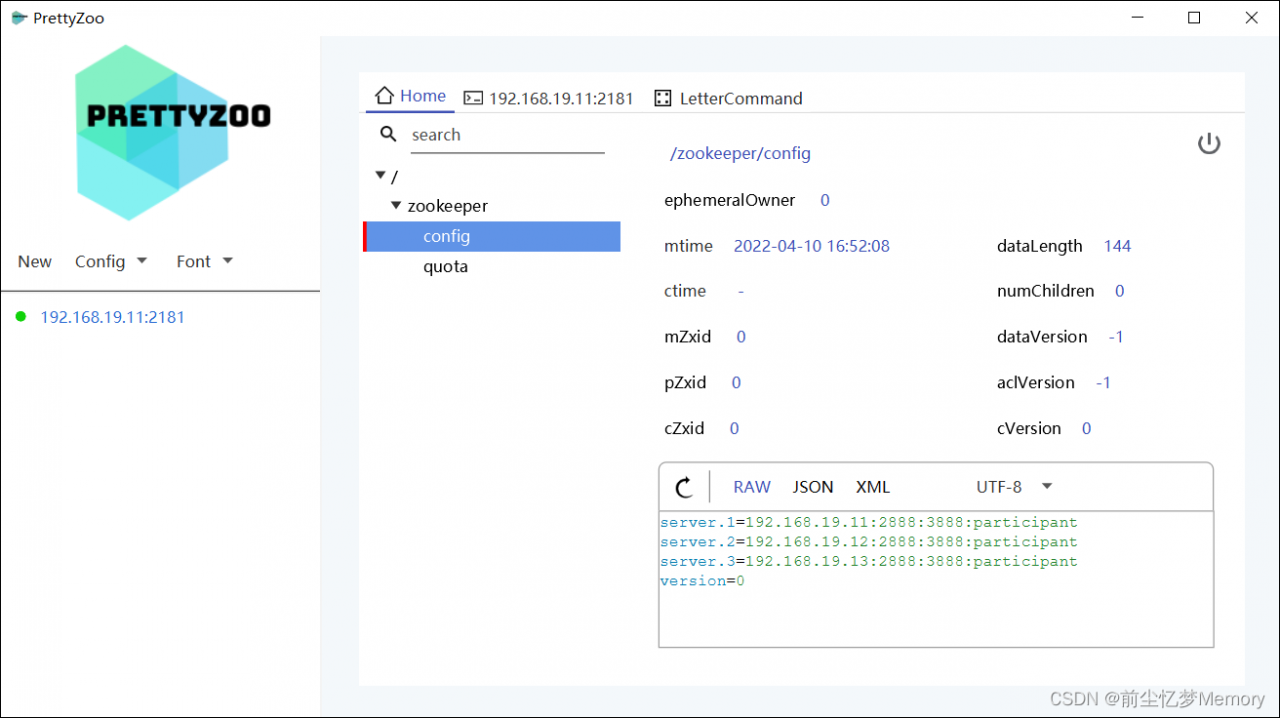Image resolution: width=1280 pixels, height=718 pixels.
Task: Click the PrettyZoo title bar app icon
Action: tap(18, 18)
